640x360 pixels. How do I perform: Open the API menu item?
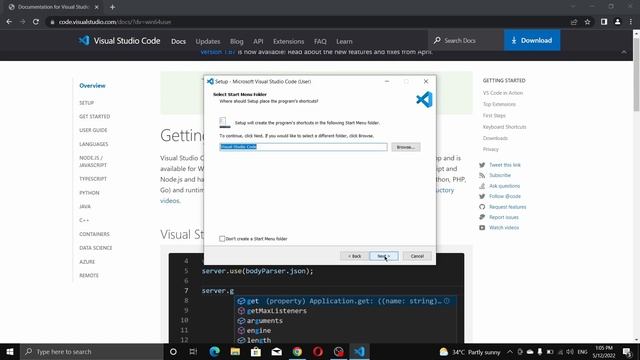pyautogui.click(x=258, y=41)
